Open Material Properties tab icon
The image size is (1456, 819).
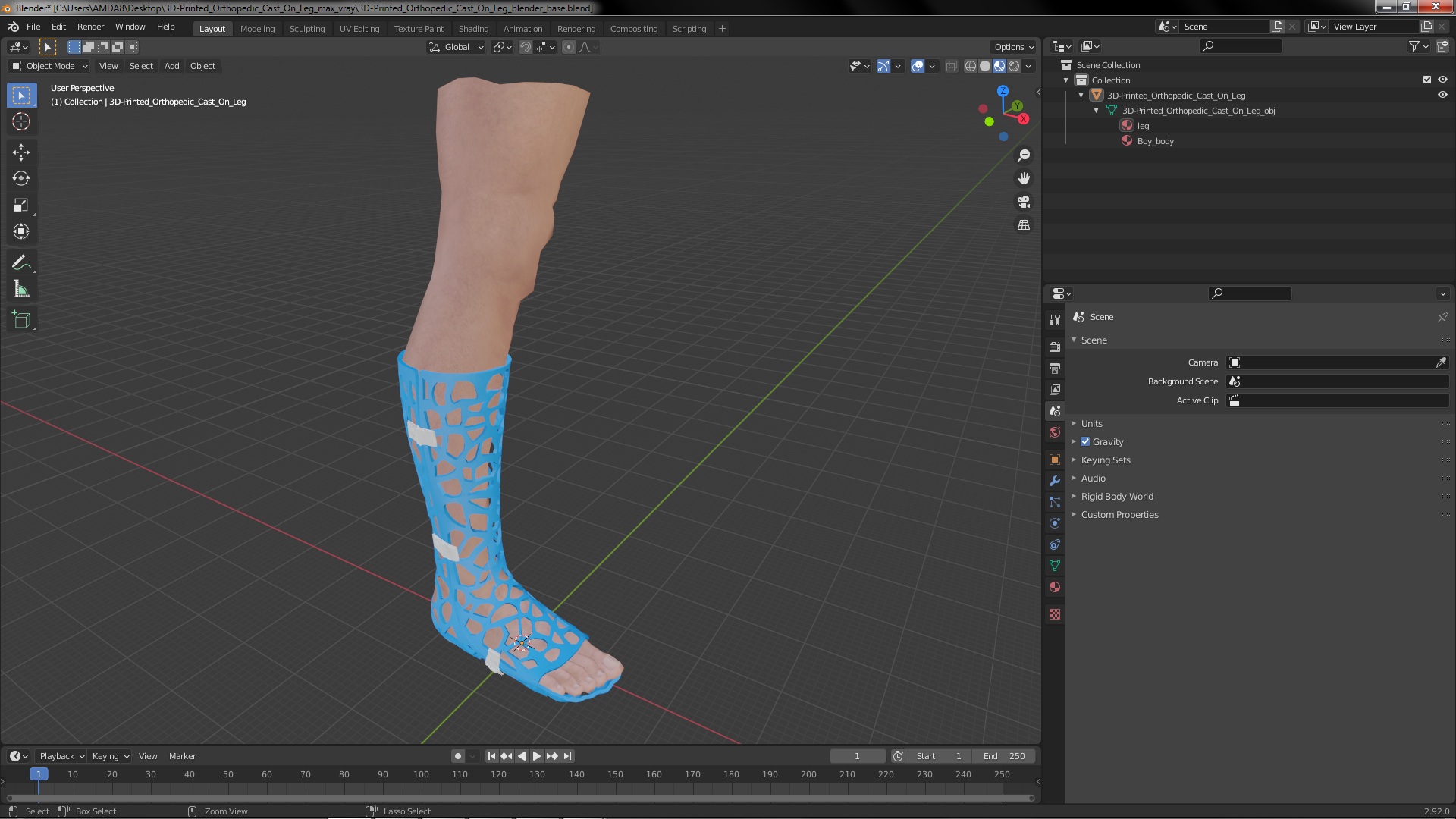[1055, 588]
